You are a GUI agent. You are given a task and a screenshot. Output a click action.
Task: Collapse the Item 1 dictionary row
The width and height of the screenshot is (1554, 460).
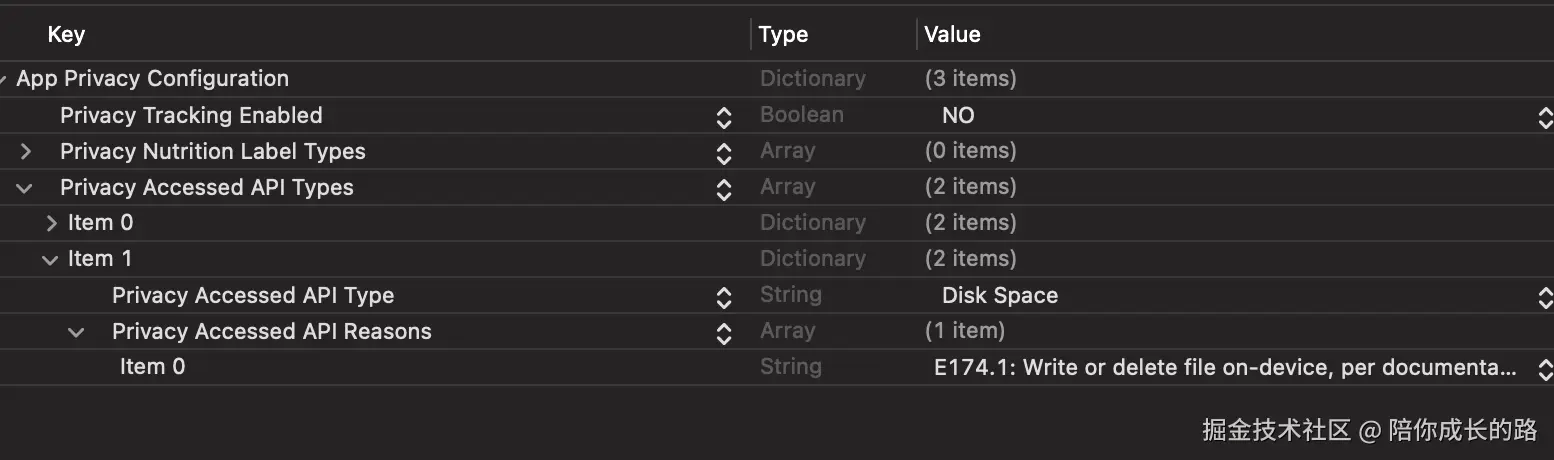point(50,260)
